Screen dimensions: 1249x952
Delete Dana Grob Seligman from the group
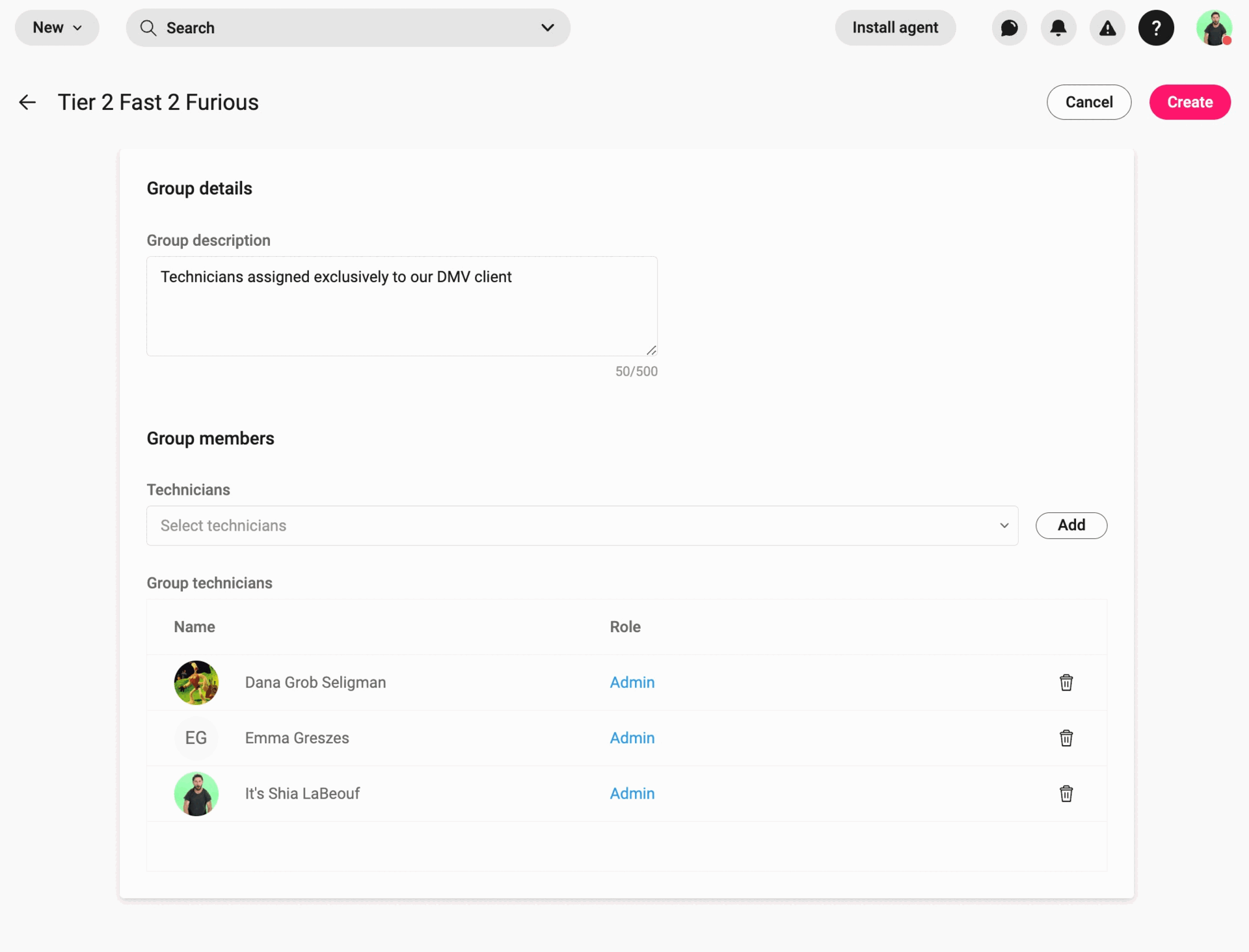[x=1066, y=682]
